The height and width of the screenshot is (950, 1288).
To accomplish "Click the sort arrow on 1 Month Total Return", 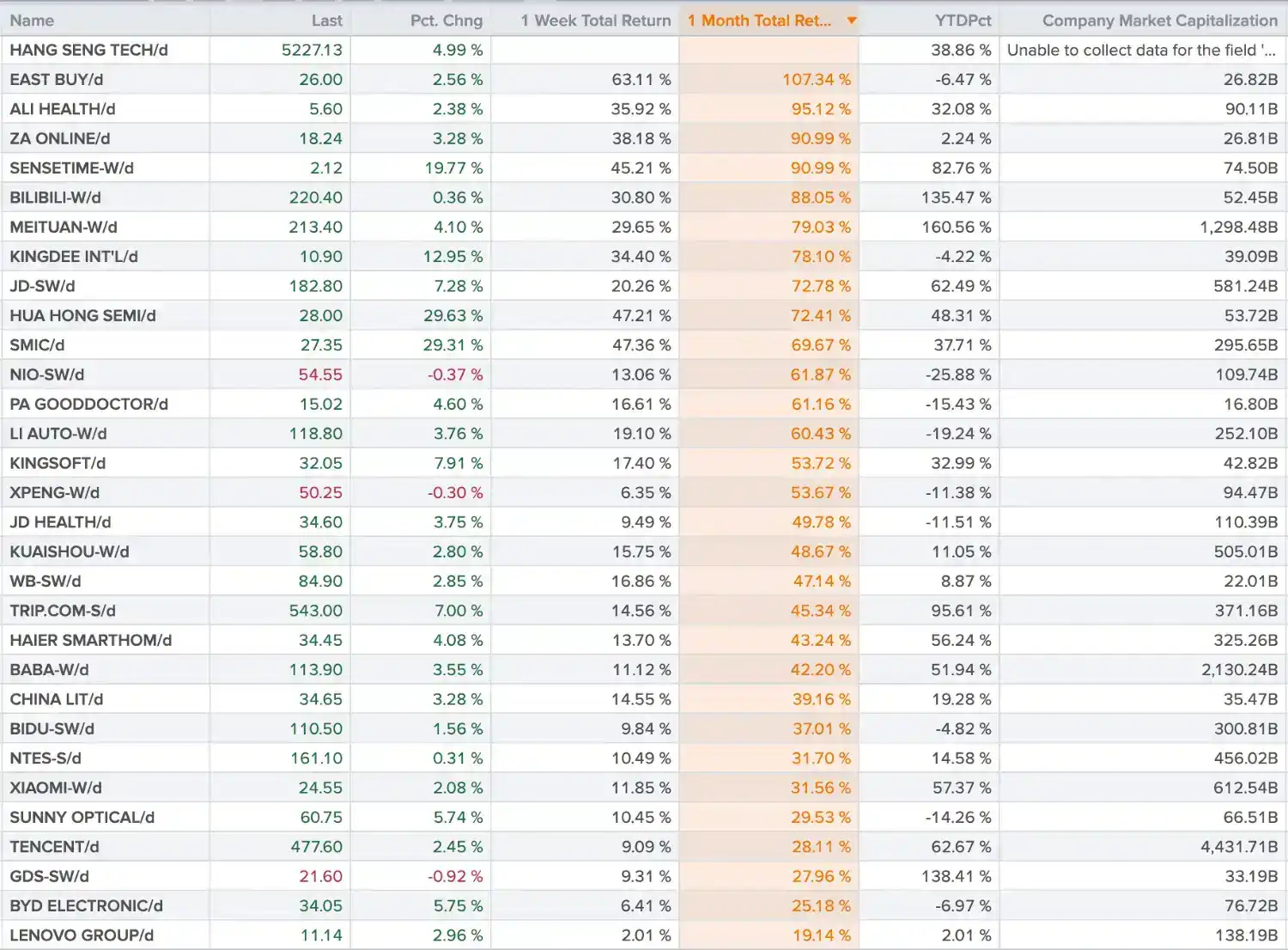I will [x=852, y=21].
